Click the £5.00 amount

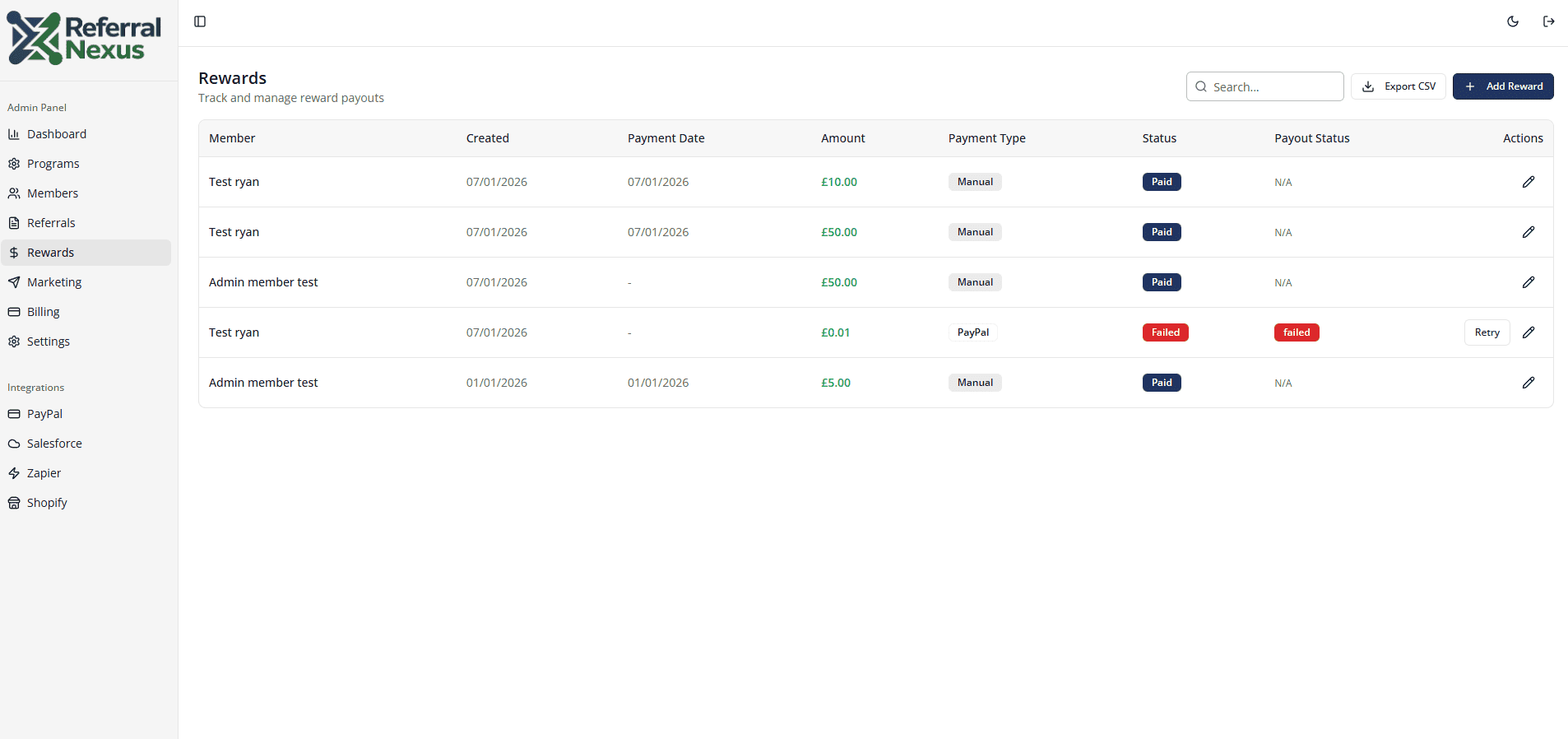coord(836,383)
